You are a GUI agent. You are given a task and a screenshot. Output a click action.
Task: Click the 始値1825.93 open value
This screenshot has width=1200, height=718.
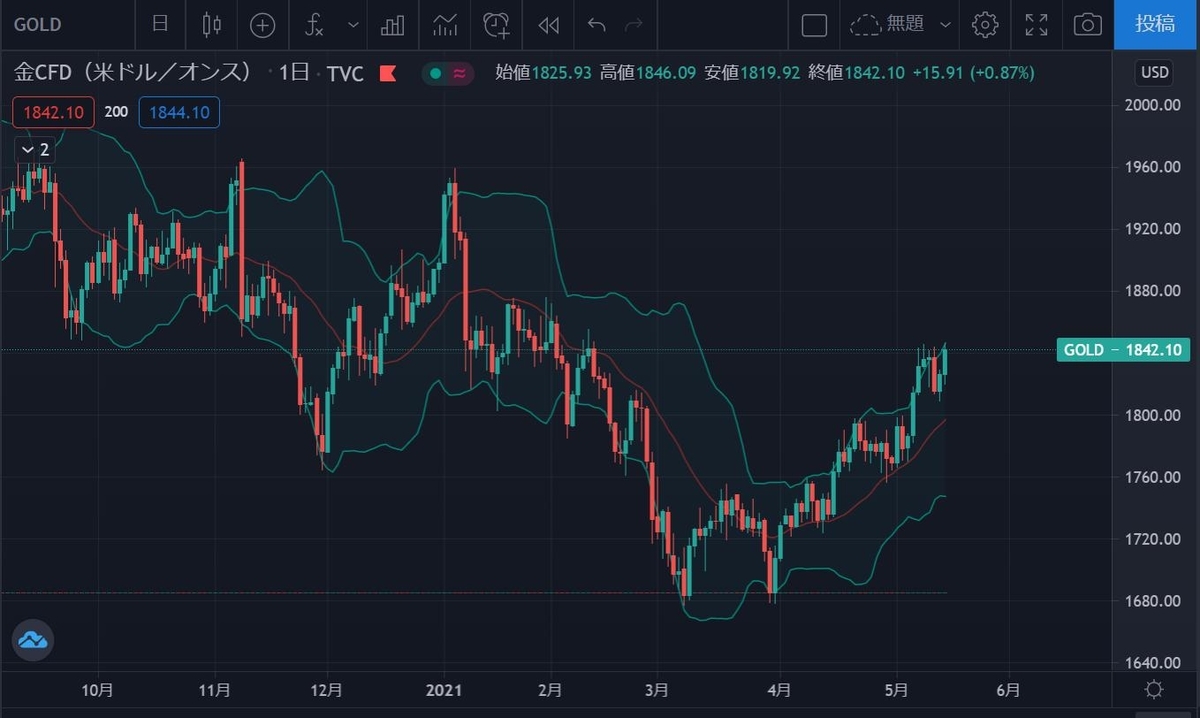545,73
